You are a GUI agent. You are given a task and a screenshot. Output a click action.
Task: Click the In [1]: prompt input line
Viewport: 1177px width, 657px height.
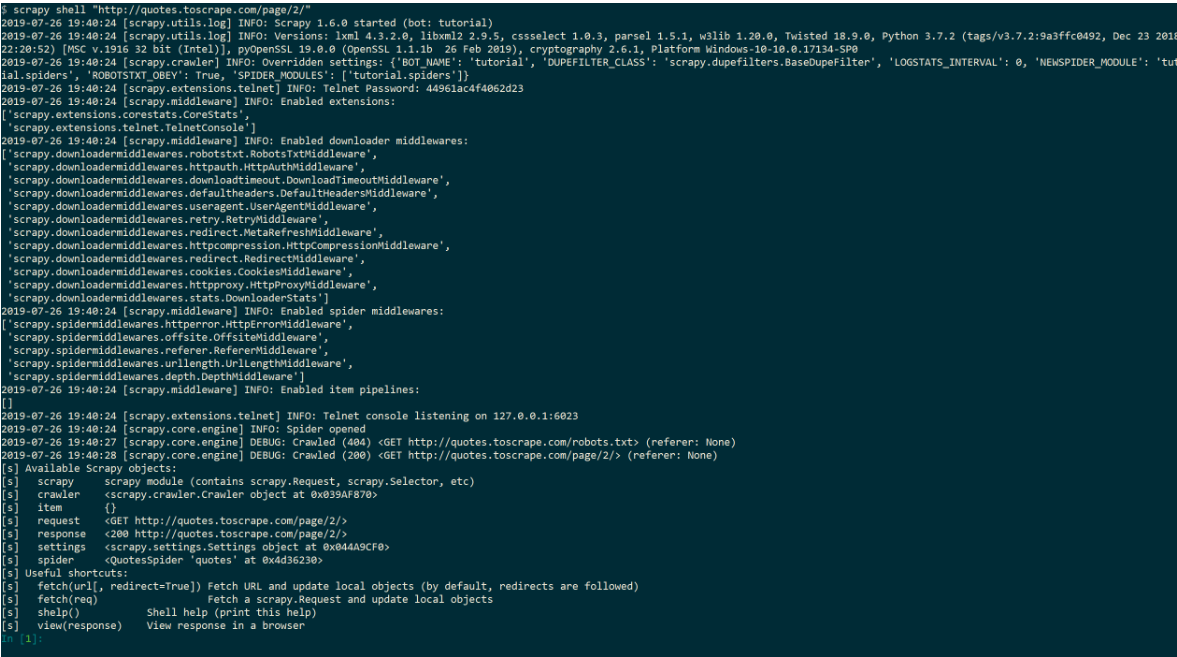(23, 639)
